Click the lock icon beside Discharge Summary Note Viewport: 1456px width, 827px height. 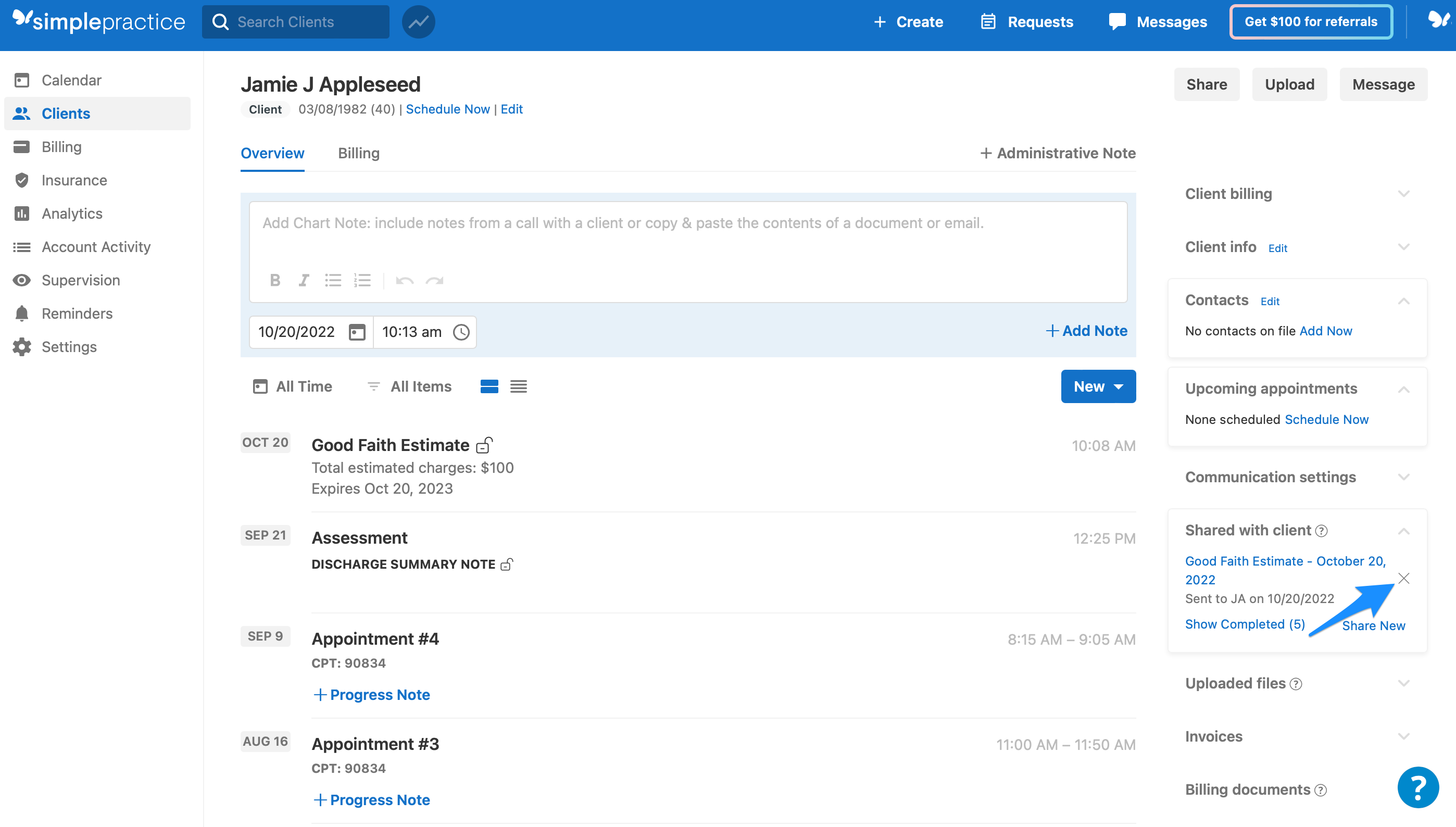[x=507, y=564]
